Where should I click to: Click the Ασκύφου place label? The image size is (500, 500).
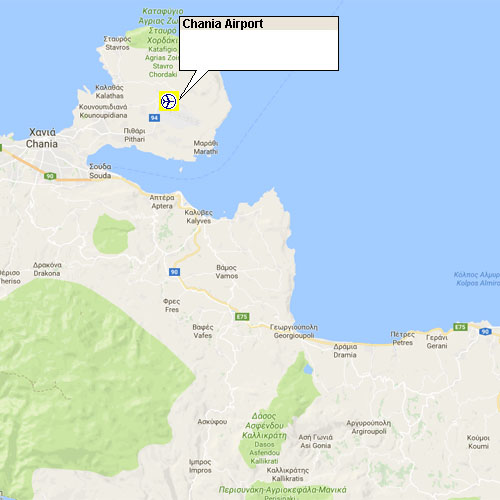[x=212, y=422]
